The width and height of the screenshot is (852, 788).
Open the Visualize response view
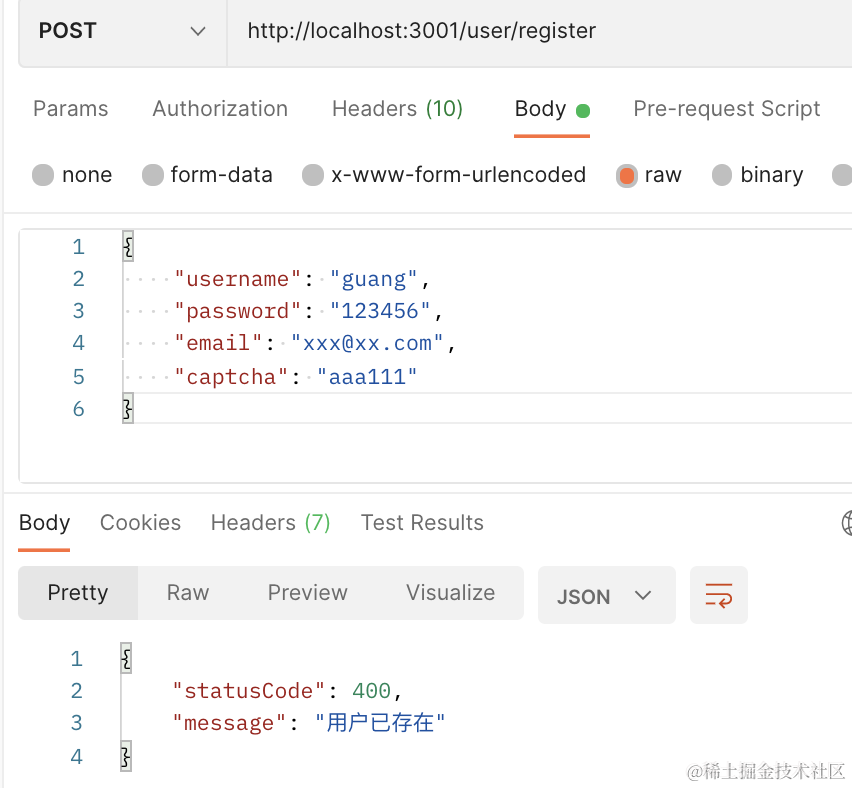pos(450,593)
